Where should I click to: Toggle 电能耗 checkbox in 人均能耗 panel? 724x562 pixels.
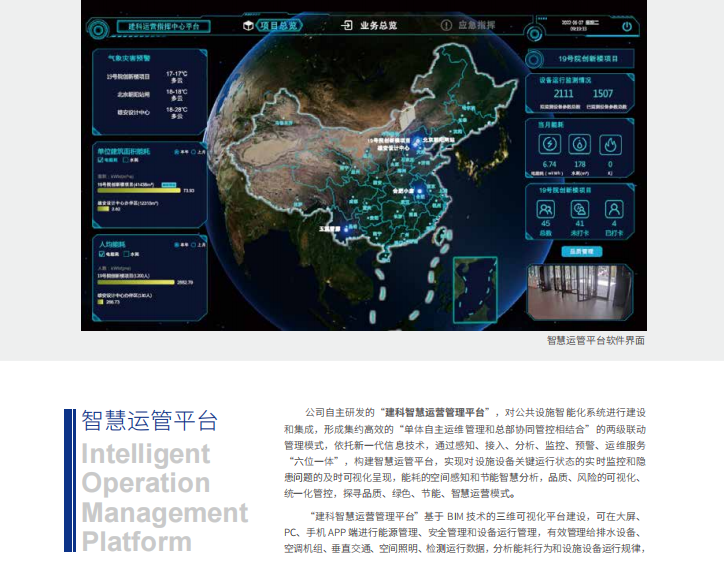click(101, 255)
